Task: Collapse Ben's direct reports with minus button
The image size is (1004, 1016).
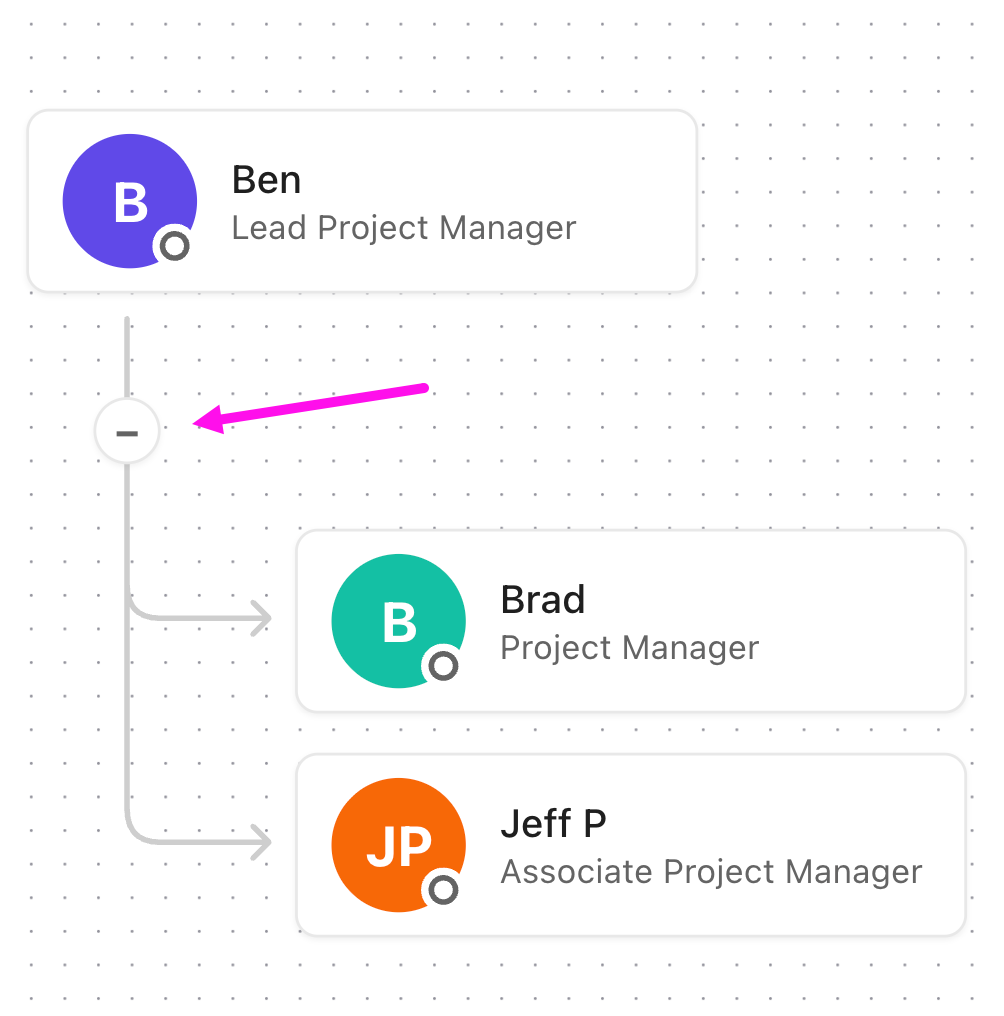Action: coord(127,432)
